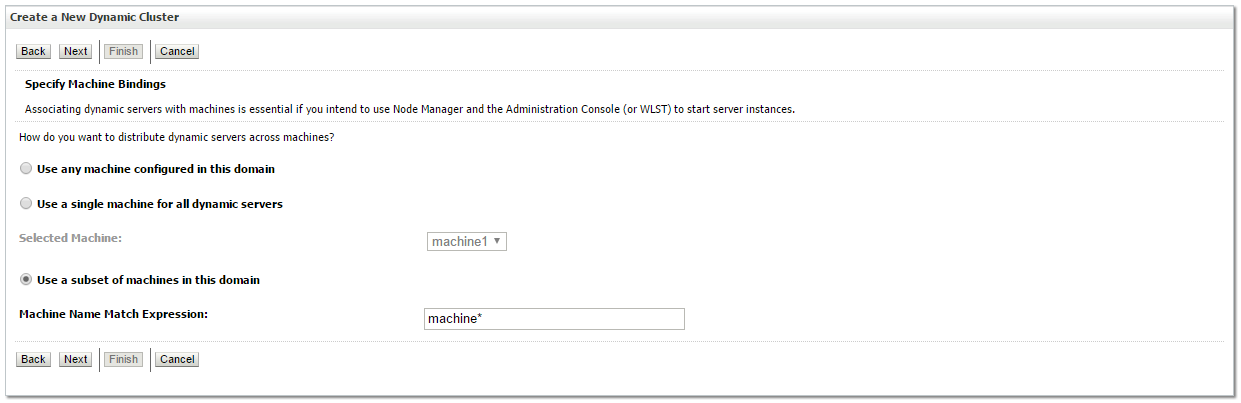
Task: Click the 'Use any machine configured in this domain' label
Action: click(155, 169)
